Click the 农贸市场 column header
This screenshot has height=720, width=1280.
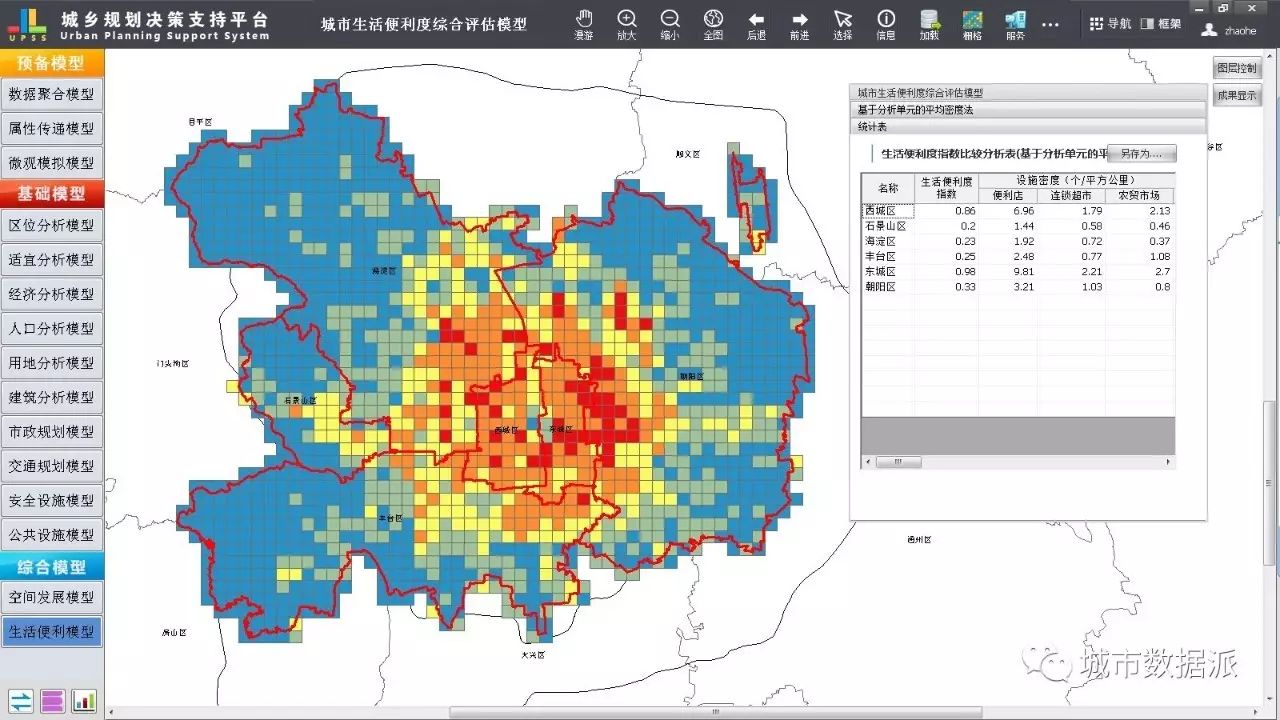click(1139, 196)
